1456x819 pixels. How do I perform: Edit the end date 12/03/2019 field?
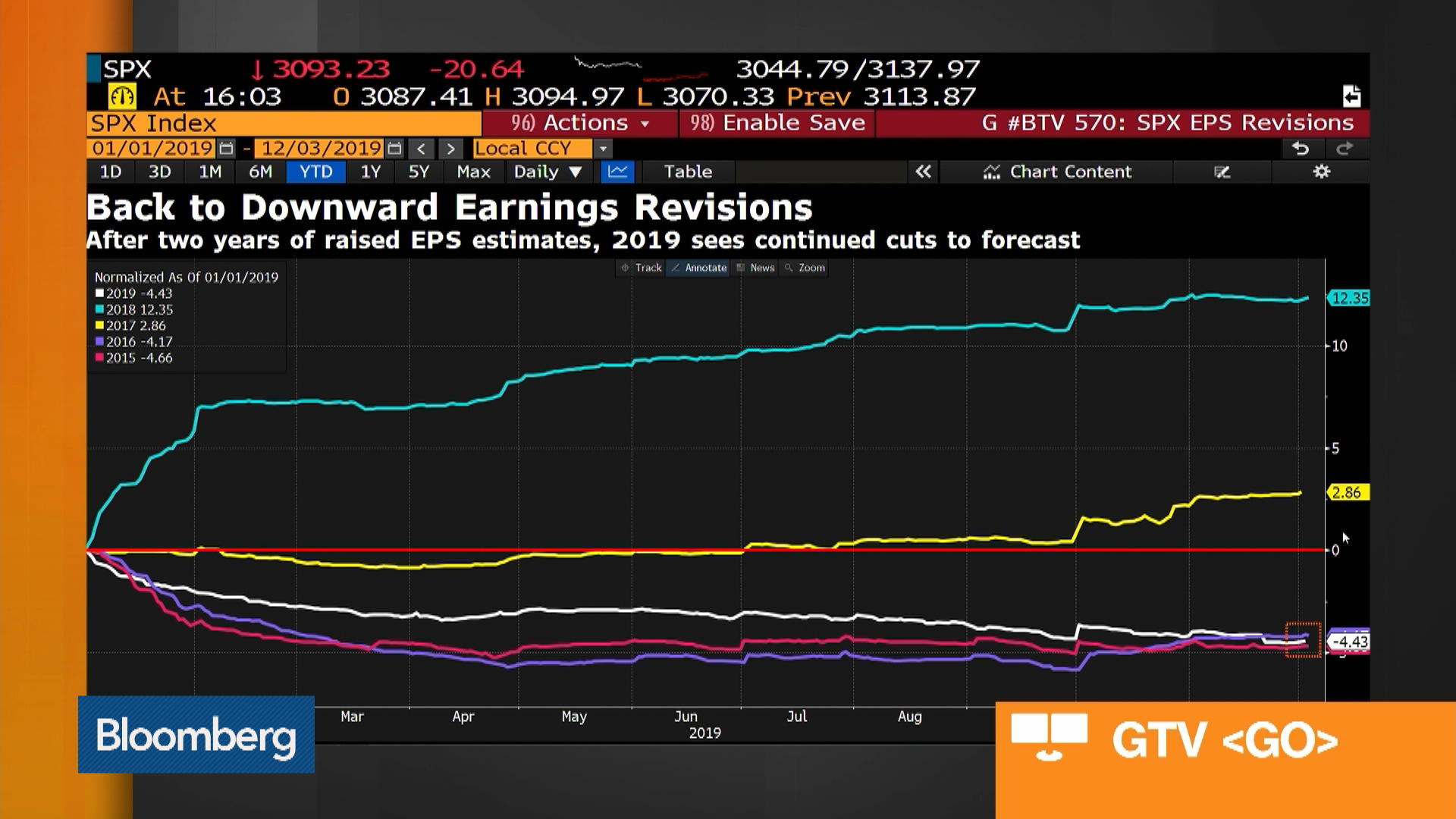click(321, 149)
